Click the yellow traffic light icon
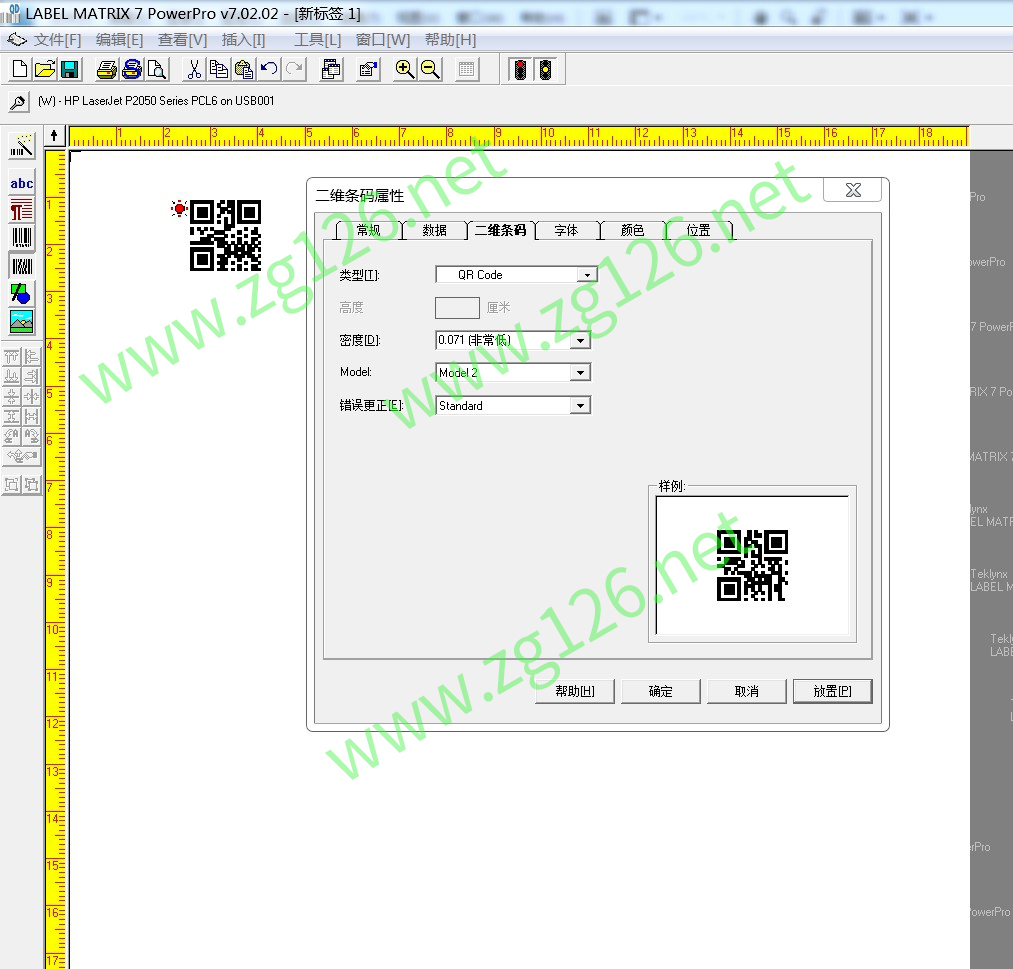This screenshot has width=1013, height=969. pyautogui.click(x=545, y=69)
